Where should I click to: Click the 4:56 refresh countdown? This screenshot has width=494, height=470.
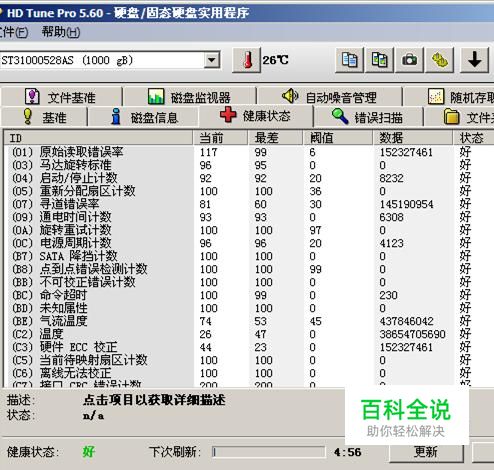pyautogui.click(x=348, y=452)
